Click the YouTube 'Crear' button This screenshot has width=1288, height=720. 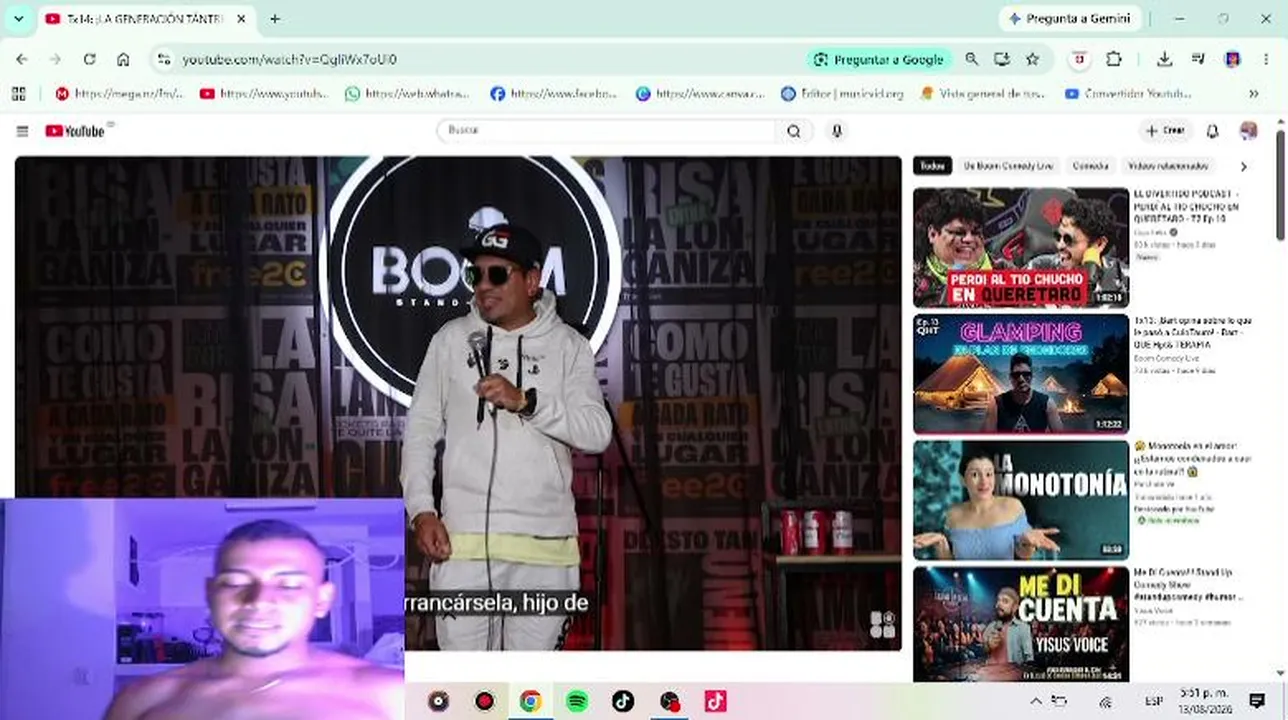[1165, 131]
